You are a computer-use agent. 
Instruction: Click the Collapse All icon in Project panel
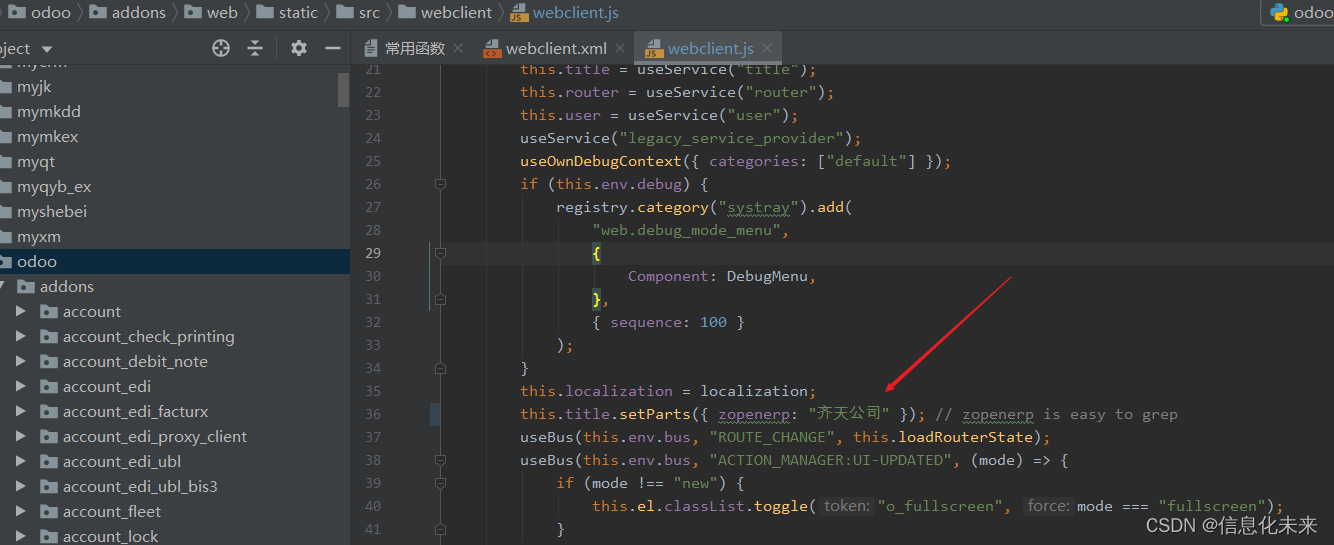(255, 48)
